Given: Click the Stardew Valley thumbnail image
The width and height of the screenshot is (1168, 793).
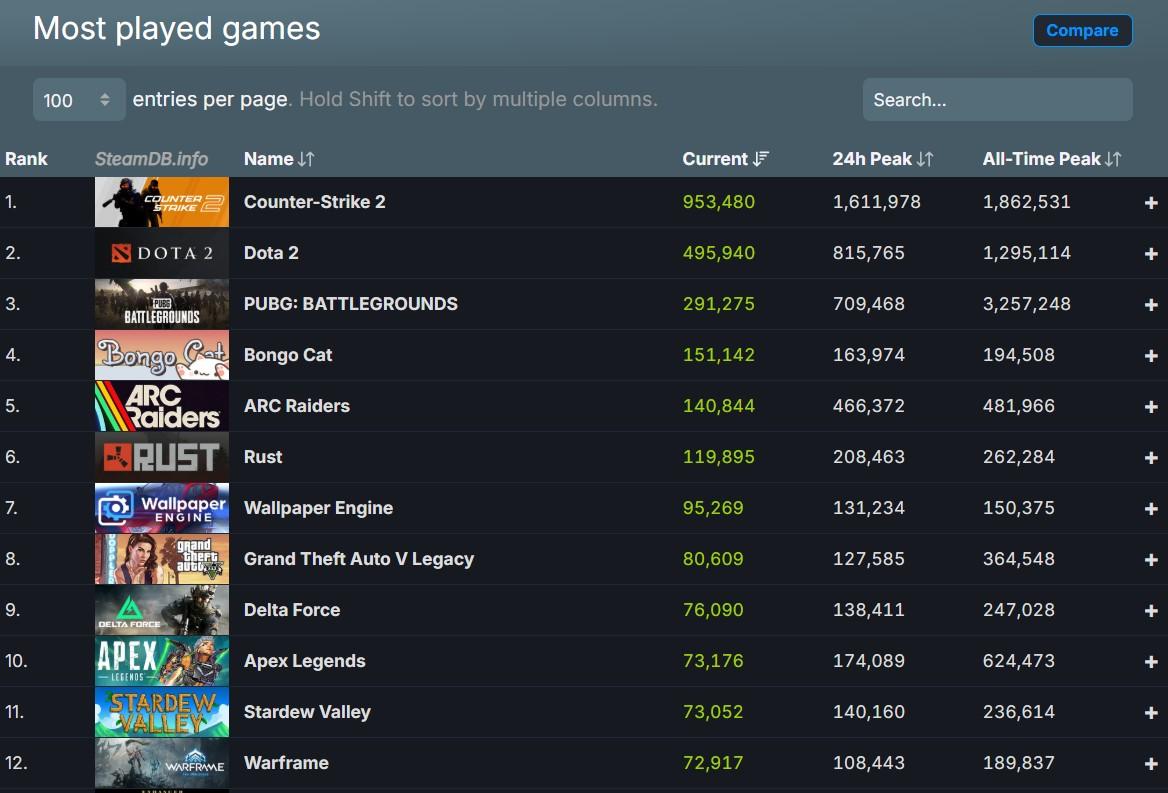Looking at the screenshot, I should tap(162, 712).
